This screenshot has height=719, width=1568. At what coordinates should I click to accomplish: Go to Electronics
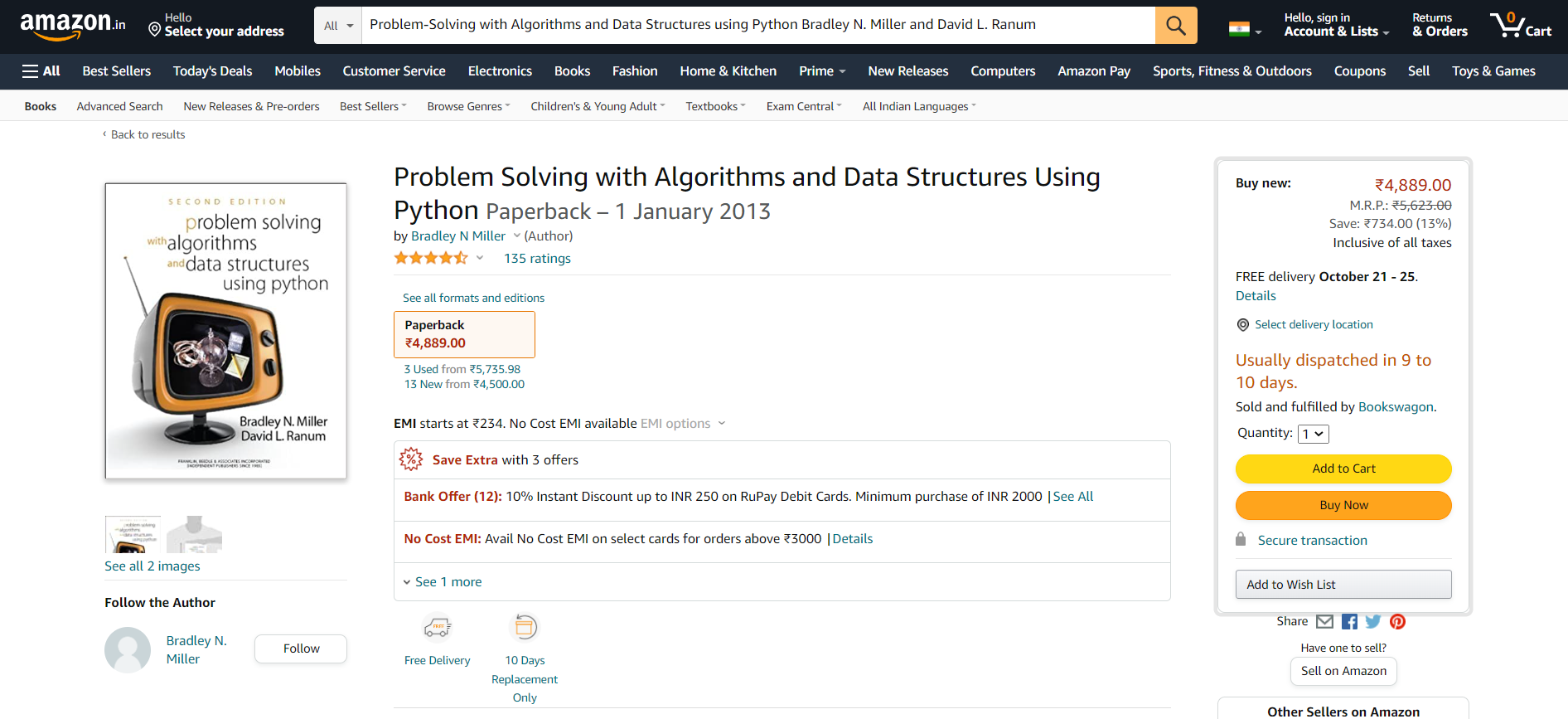coord(500,71)
